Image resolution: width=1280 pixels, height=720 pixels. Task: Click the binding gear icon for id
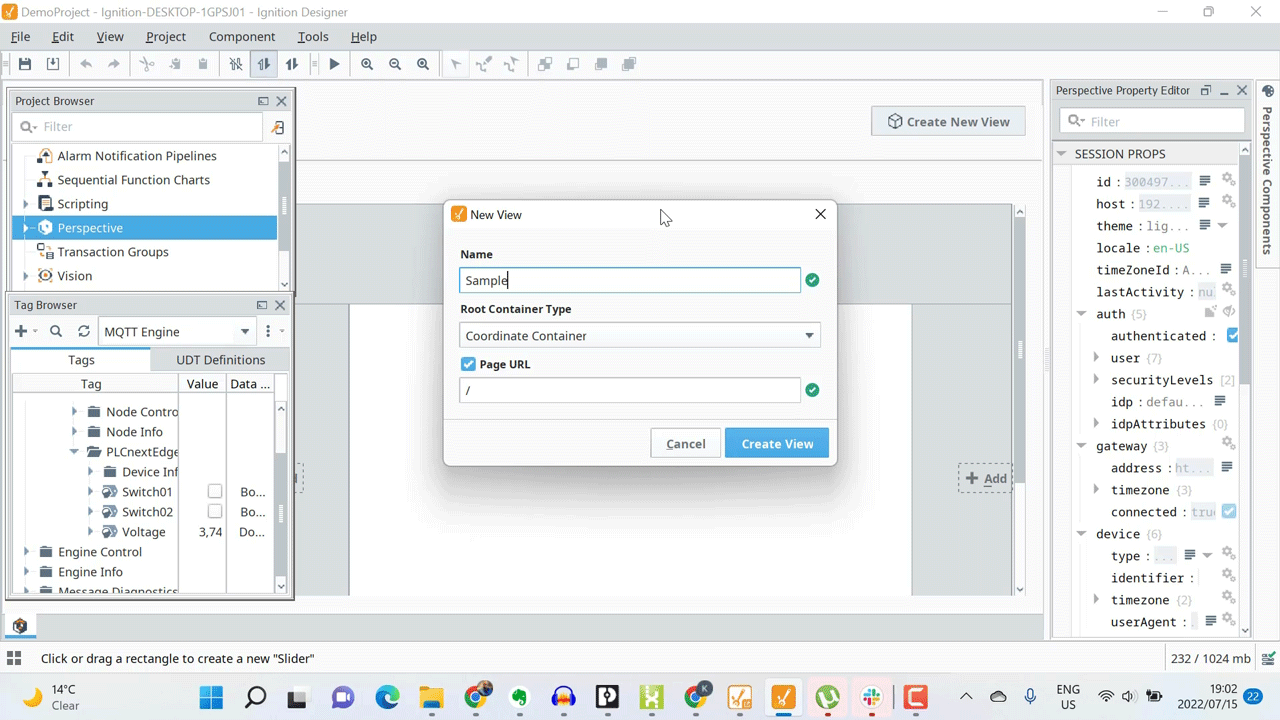(x=1228, y=181)
